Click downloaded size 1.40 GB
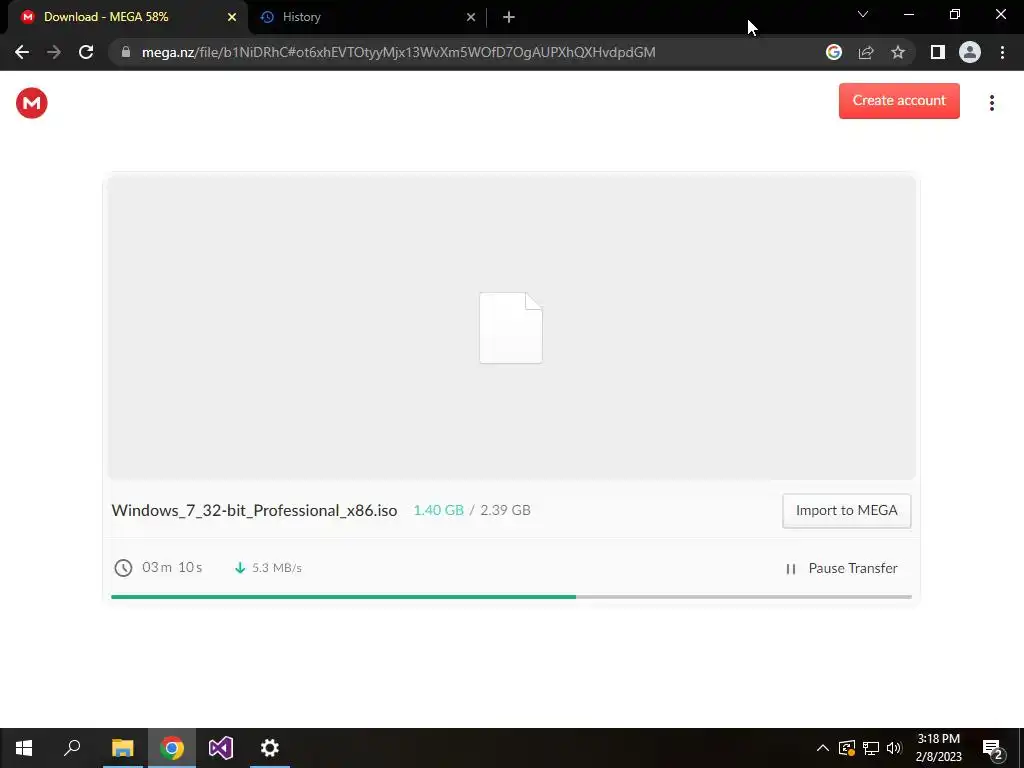The height and width of the screenshot is (768, 1024). coord(439,510)
